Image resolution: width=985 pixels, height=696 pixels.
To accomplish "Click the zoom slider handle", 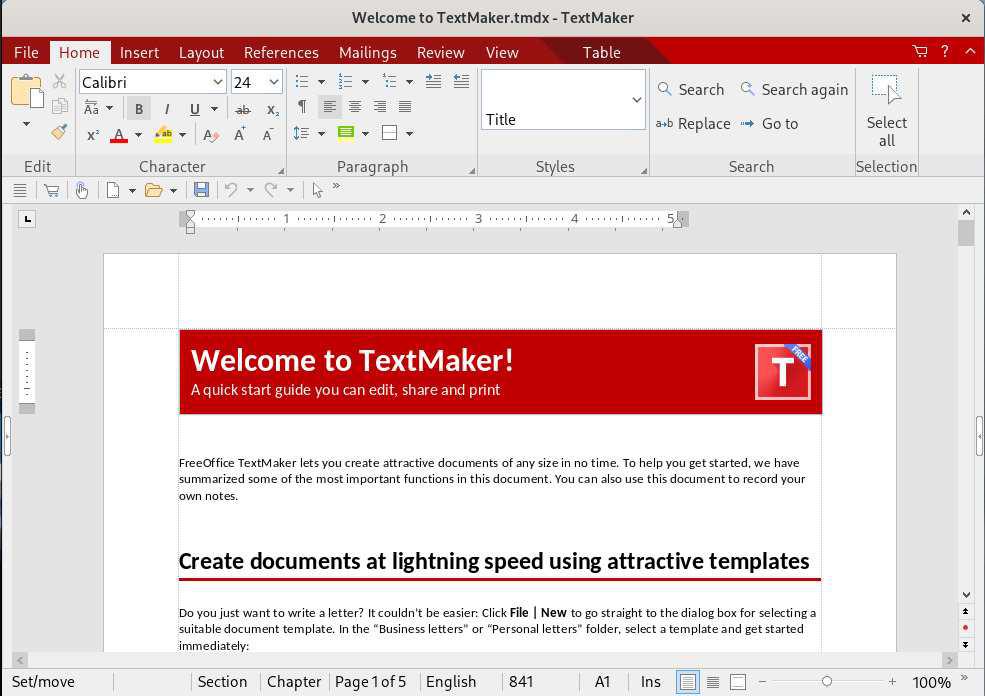I will point(827,682).
